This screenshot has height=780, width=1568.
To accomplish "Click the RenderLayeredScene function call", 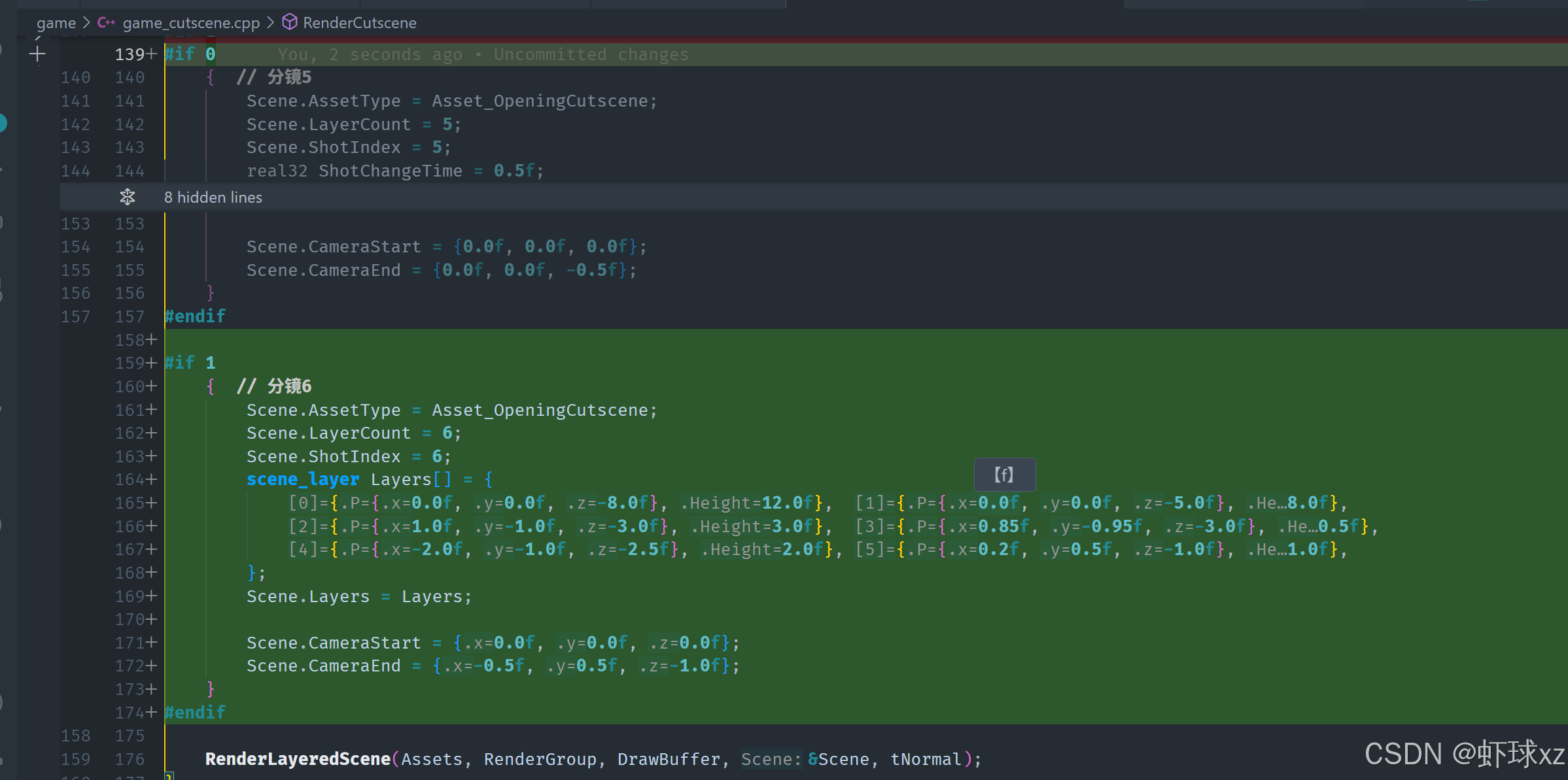I will pos(298,759).
